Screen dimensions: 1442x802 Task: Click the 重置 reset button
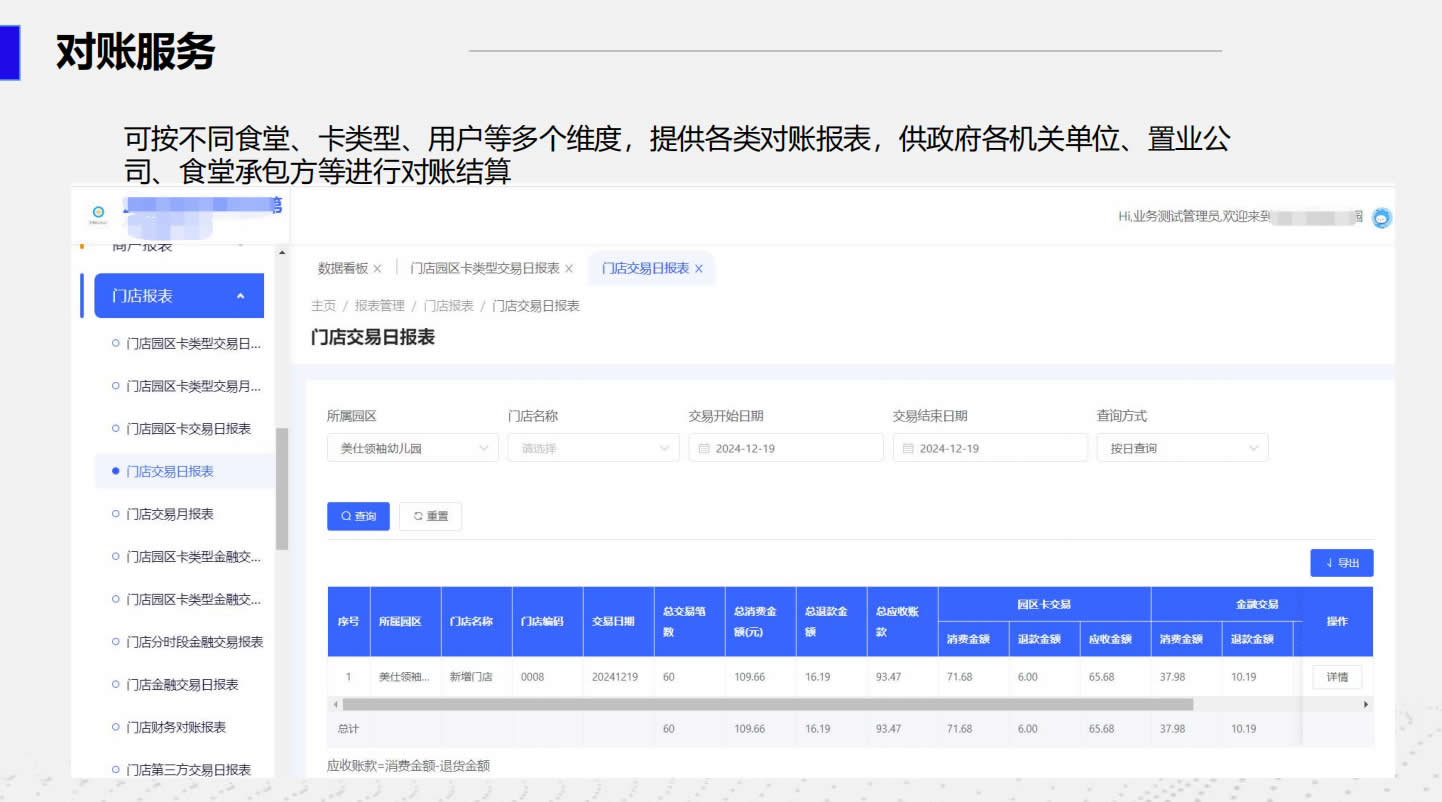click(430, 516)
